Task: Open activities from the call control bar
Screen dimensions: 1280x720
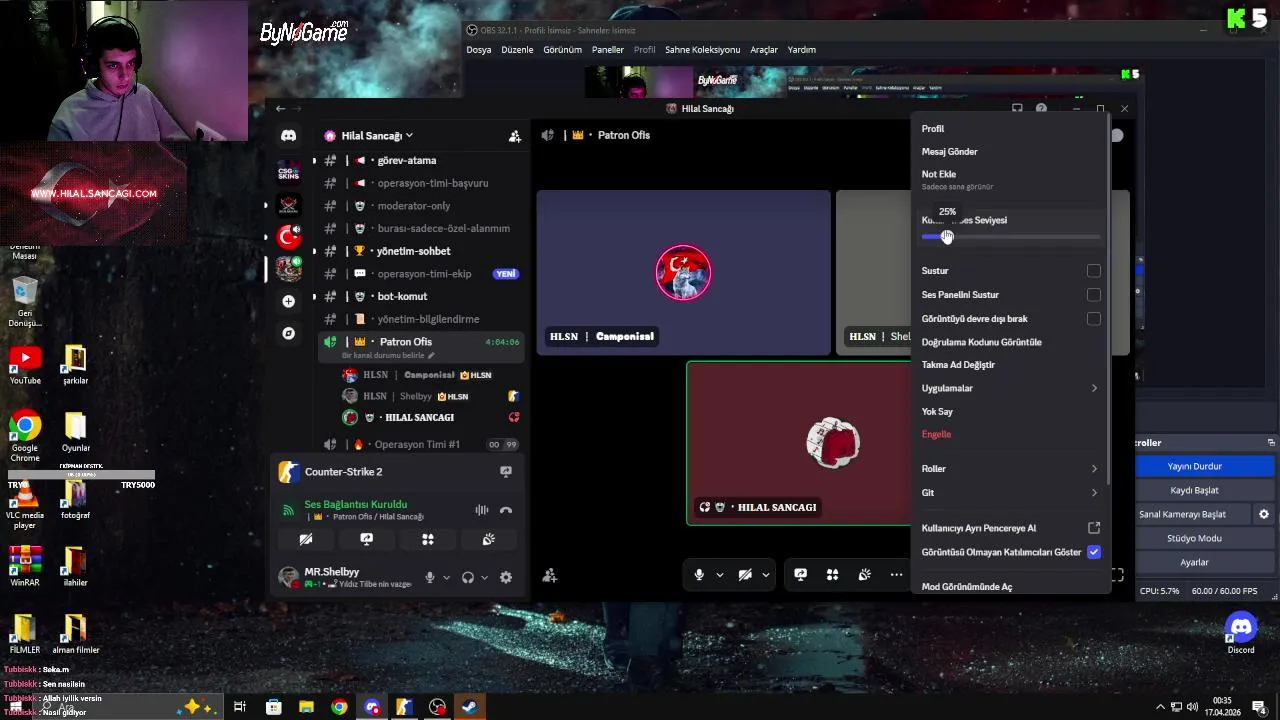Action: point(832,575)
